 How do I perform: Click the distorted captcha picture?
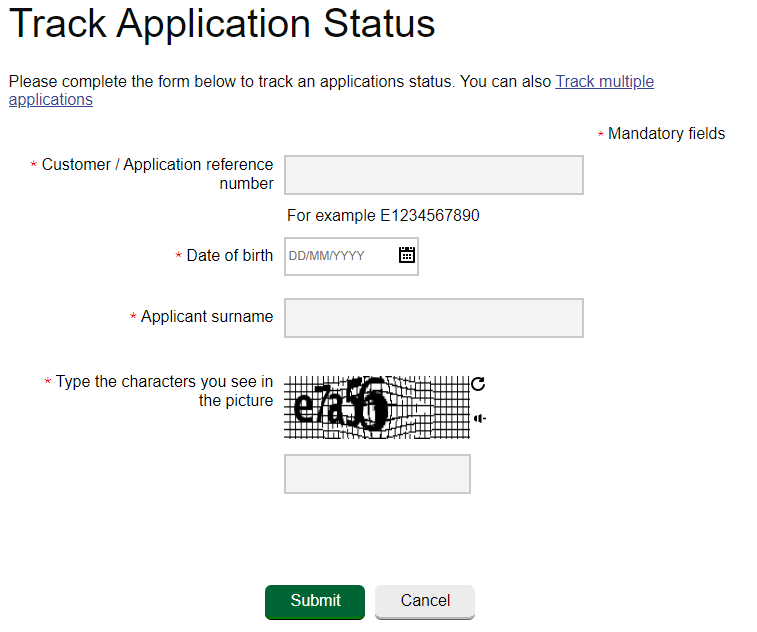377,407
